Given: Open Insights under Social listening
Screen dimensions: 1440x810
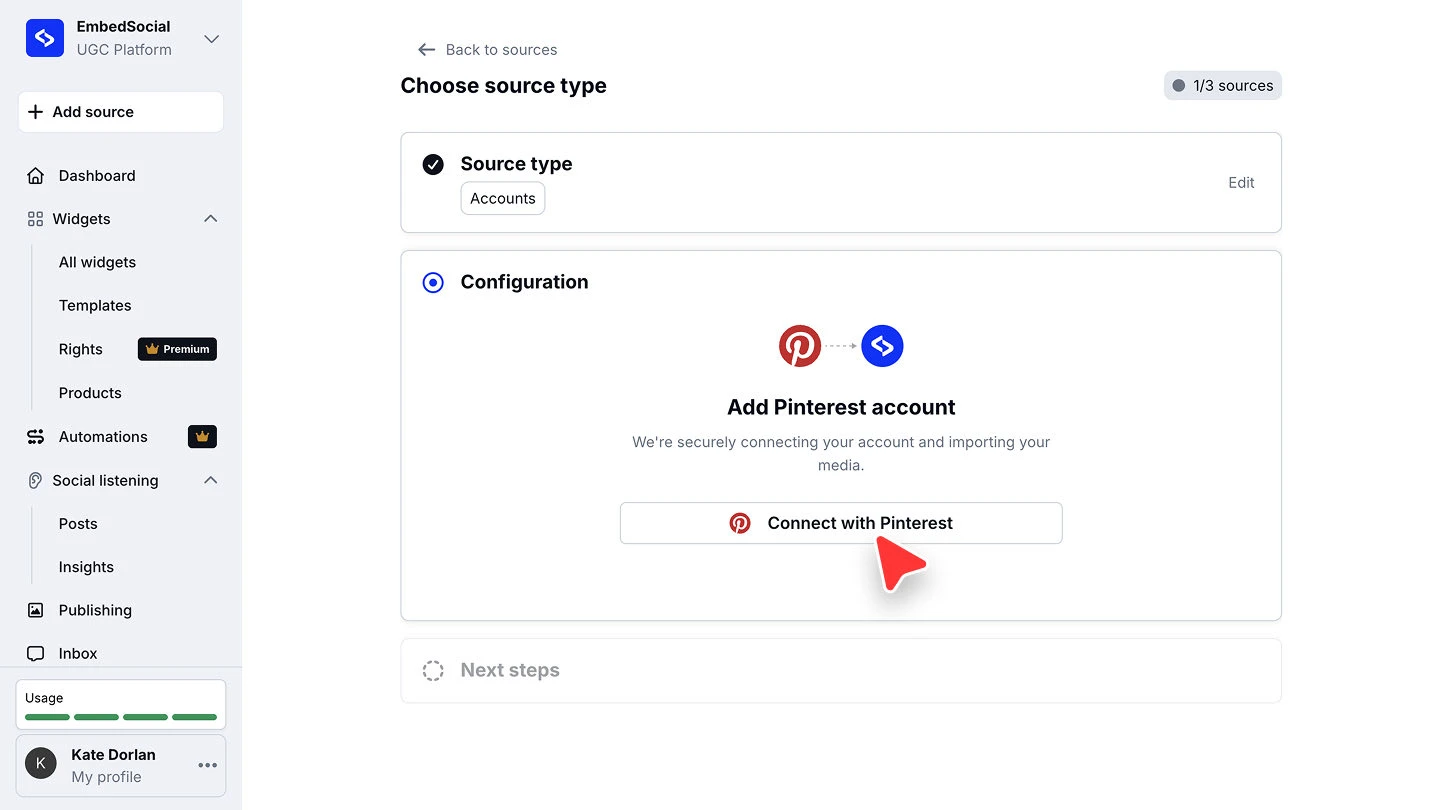Looking at the screenshot, I should coord(86,567).
